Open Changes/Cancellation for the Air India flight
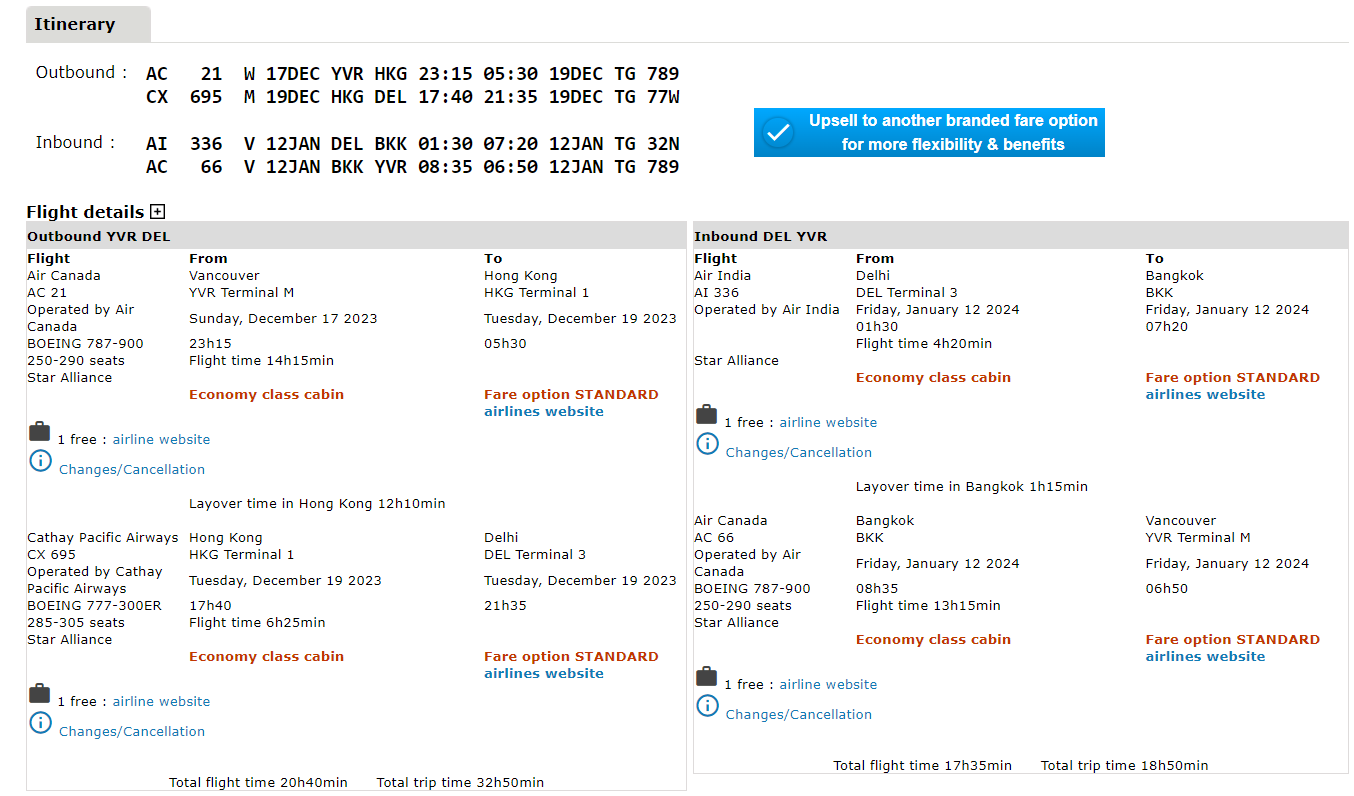 pyautogui.click(x=798, y=453)
